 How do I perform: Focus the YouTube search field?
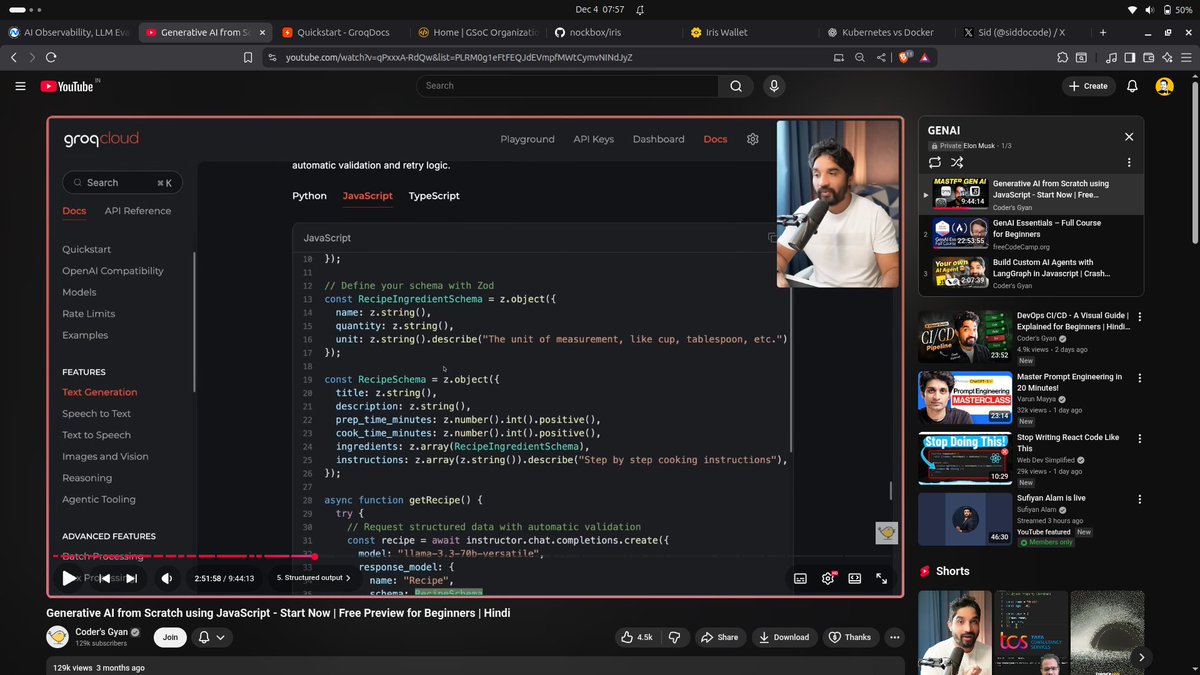[x=567, y=86]
